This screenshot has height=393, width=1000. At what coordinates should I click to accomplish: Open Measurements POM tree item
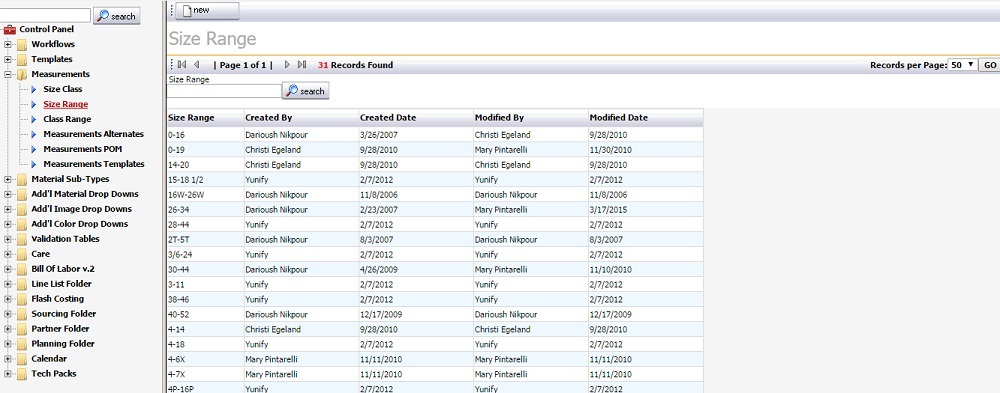(x=82, y=149)
